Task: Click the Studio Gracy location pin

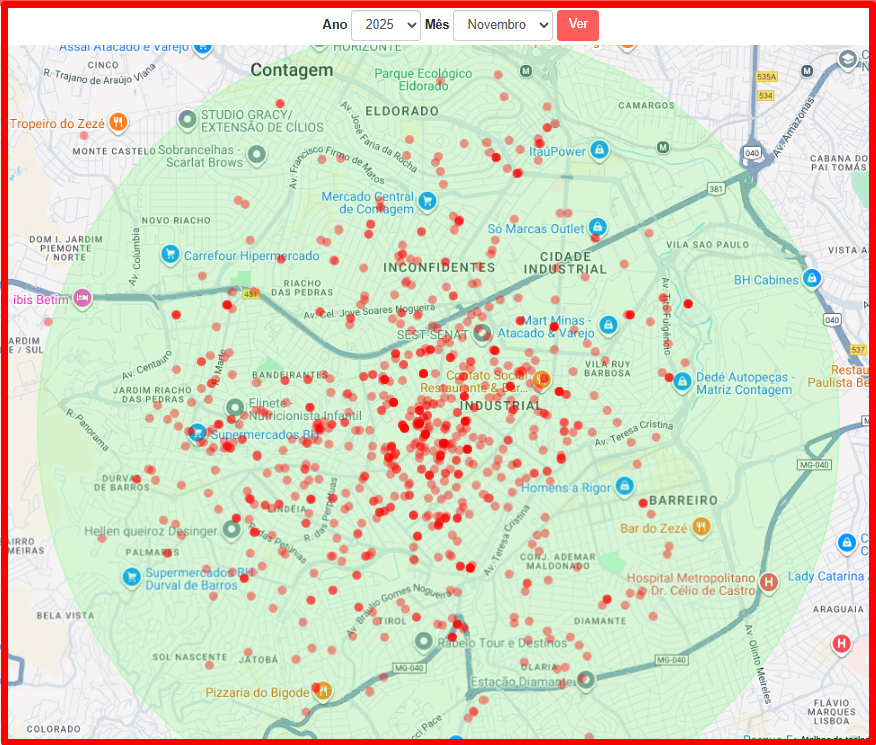Action: (x=186, y=120)
